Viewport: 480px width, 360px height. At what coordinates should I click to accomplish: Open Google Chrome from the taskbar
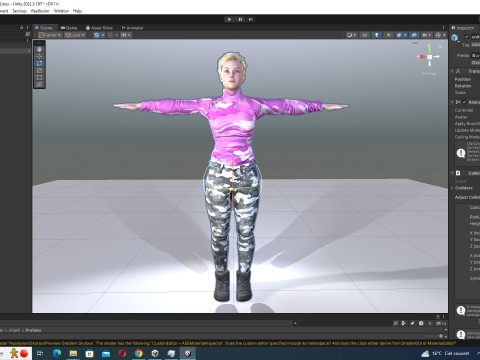tap(139, 353)
